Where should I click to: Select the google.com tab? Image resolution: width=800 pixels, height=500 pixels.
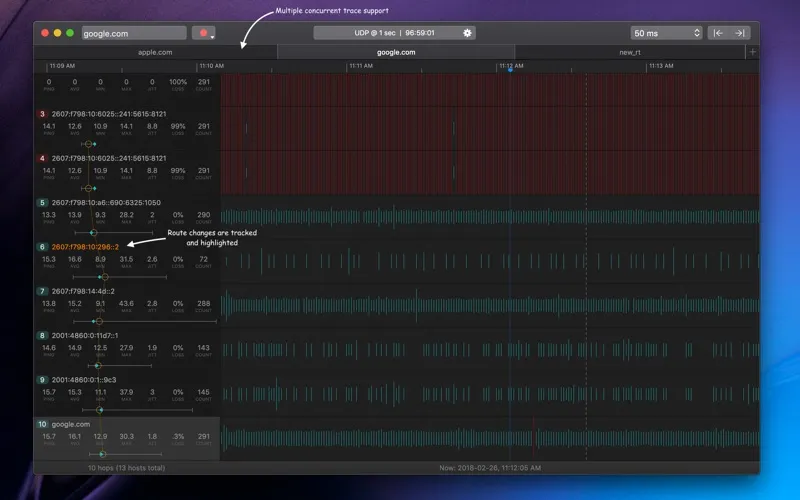click(x=396, y=52)
